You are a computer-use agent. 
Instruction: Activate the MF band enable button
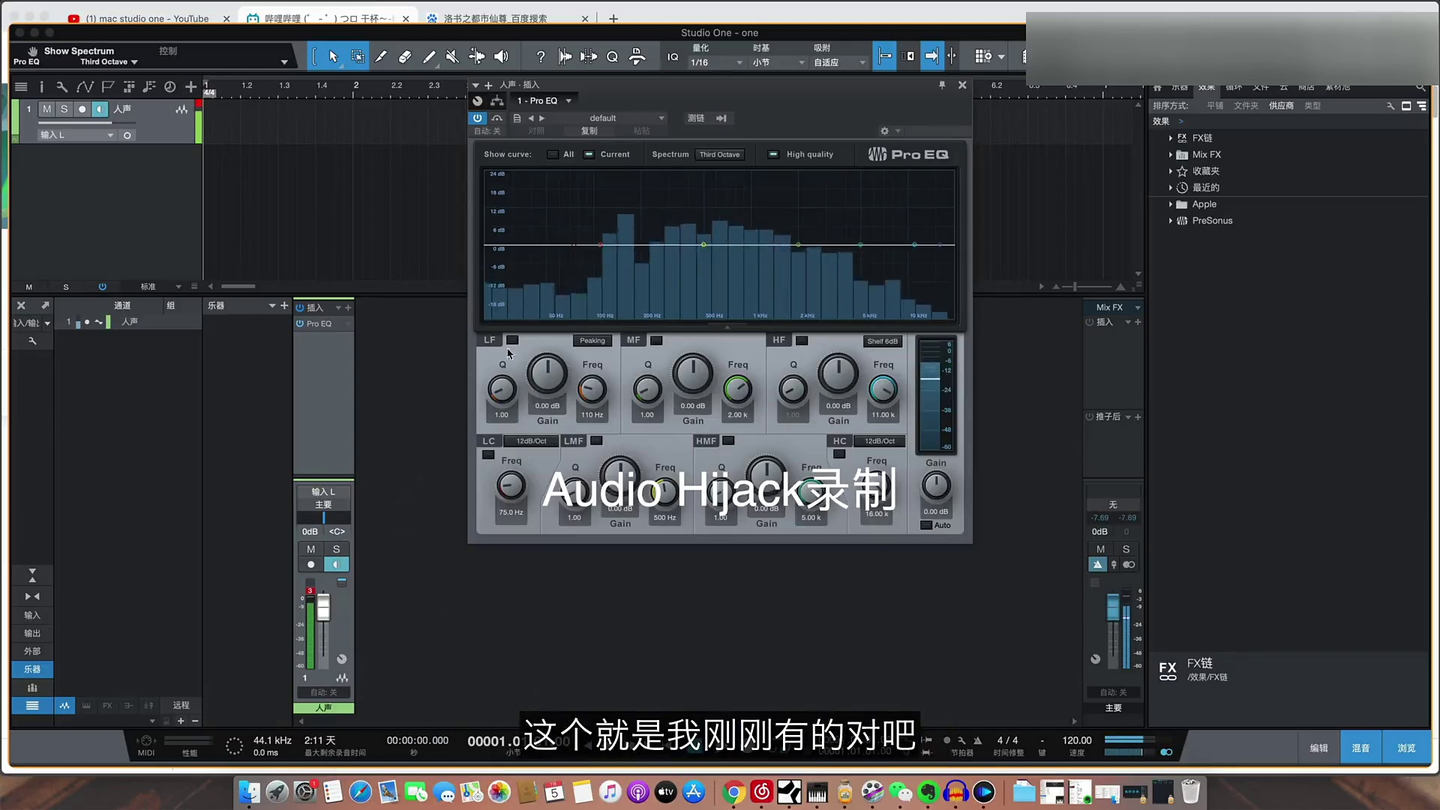[x=657, y=340]
